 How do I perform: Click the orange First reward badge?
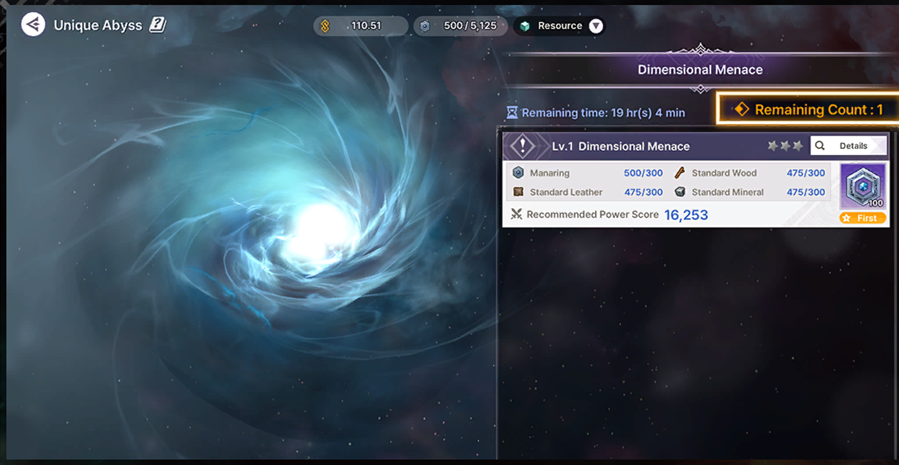(862, 218)
